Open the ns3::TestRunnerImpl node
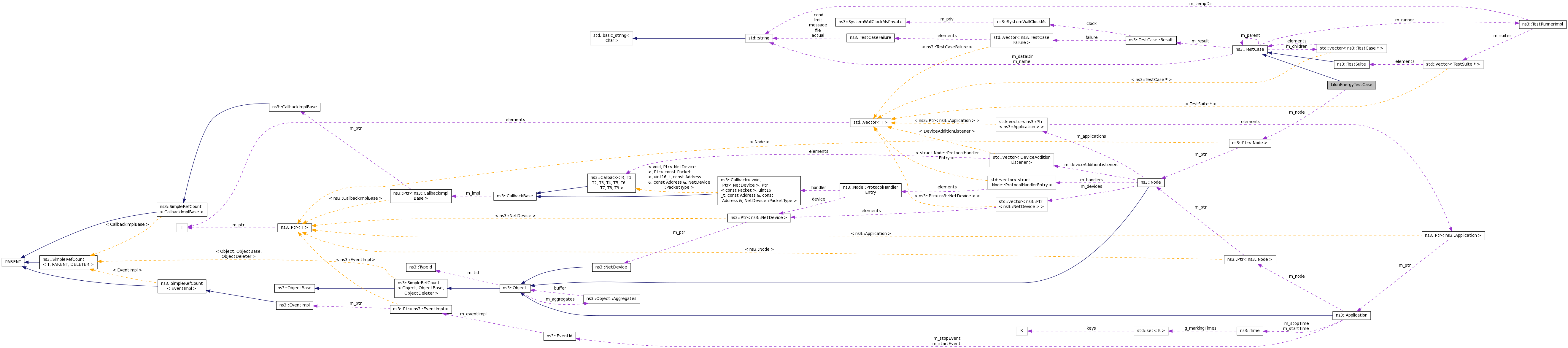 pyautogui.click(x=1542, y=24)
